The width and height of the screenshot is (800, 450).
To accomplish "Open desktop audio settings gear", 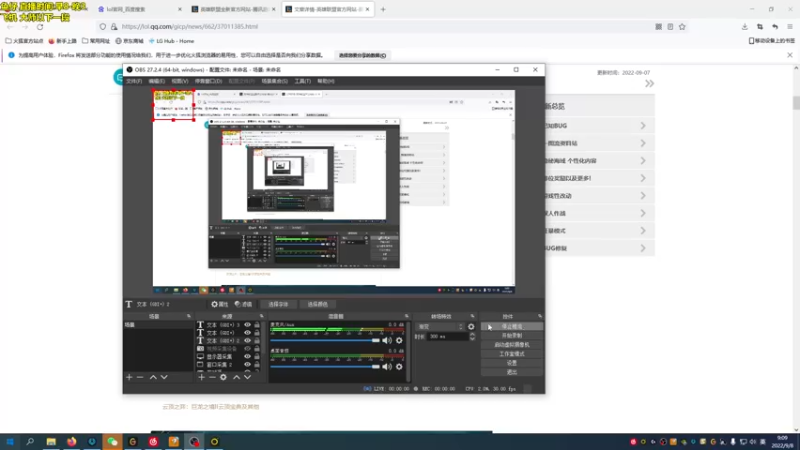I will click(x=399, y=366).
